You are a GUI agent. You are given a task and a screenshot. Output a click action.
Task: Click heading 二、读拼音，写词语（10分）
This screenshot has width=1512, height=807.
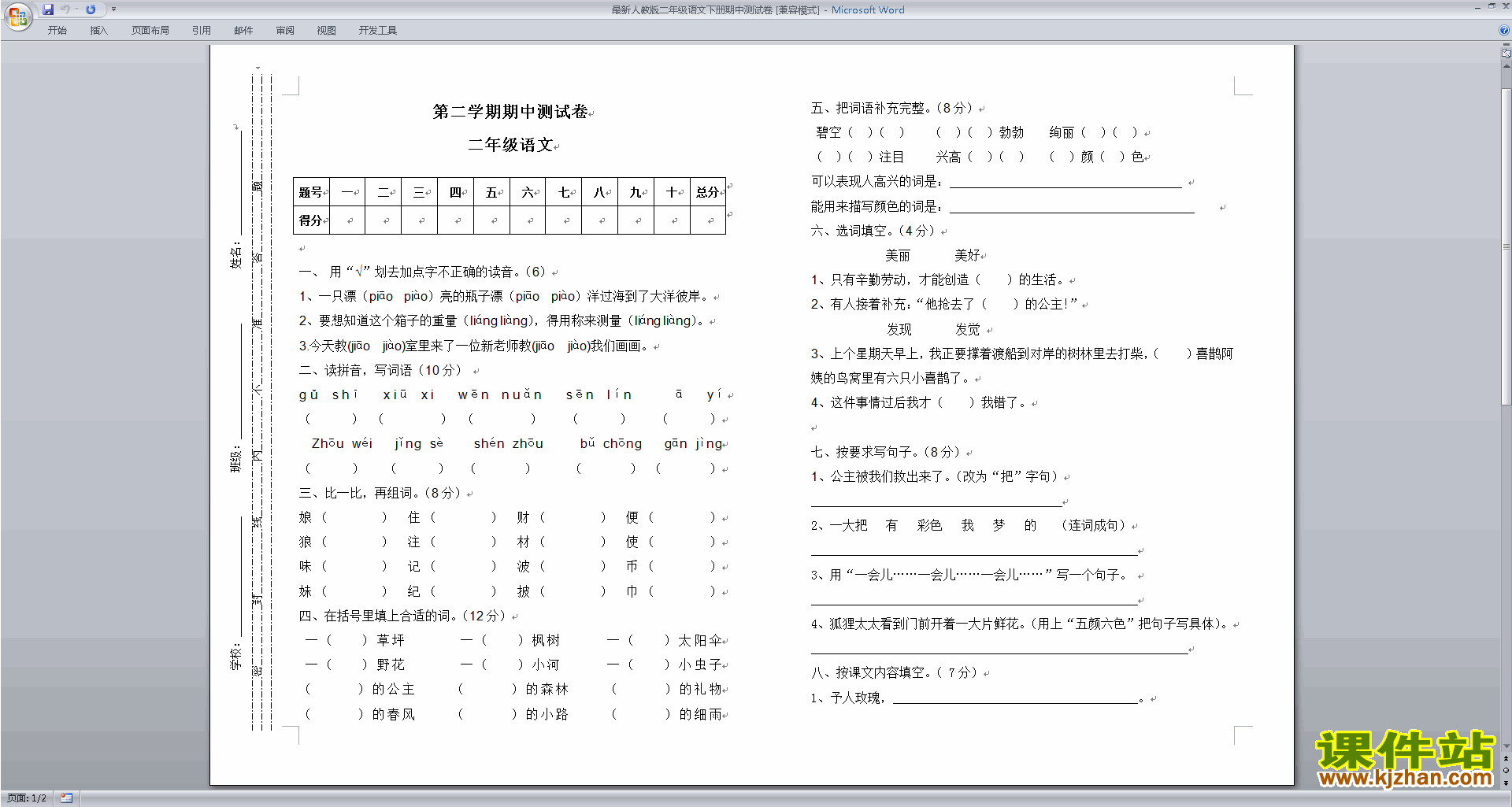pyautogui.click(x=381, y=370)
